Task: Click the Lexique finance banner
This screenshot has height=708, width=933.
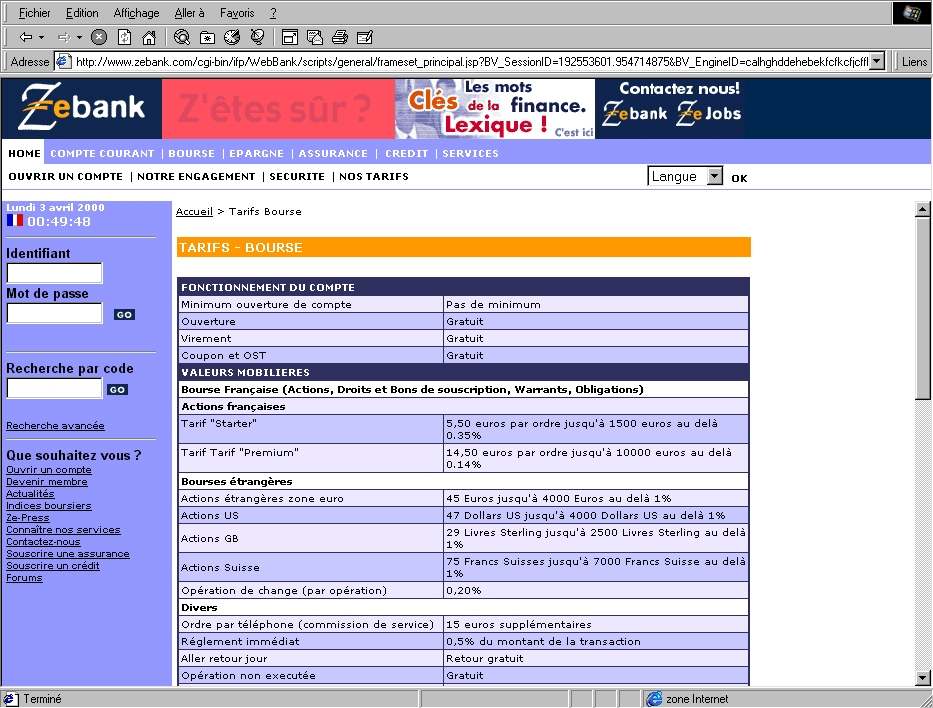Action: pos(495,109)
